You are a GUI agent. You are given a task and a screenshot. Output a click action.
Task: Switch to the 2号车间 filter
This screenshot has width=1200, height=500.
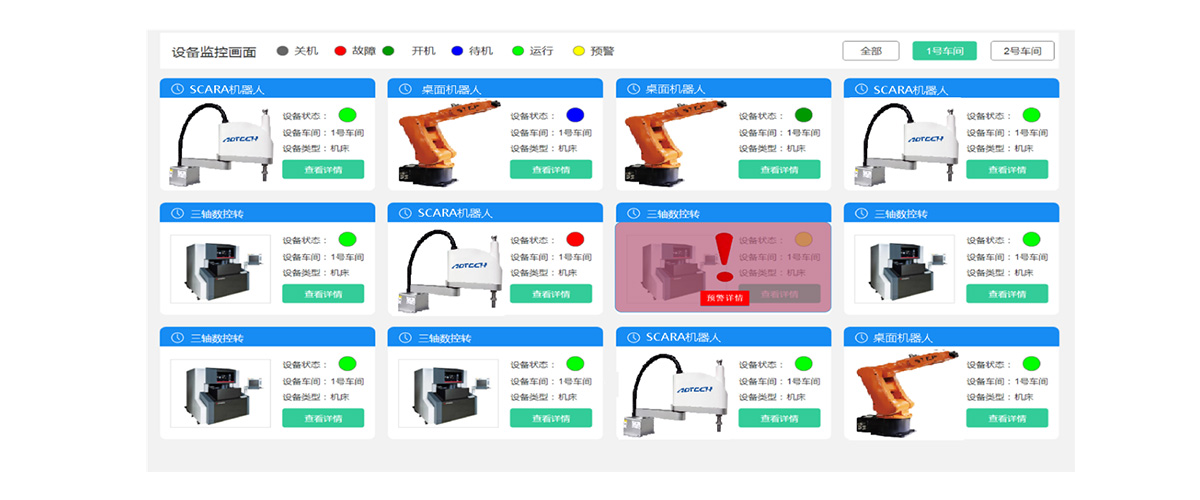pyautogui.click(x=1022, y=51)
